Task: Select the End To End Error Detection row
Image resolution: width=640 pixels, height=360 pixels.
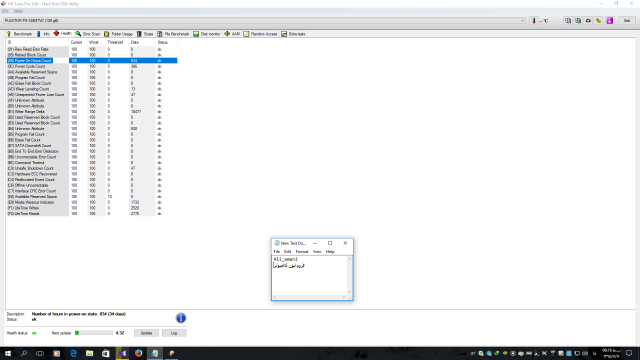Action: [92, 151]
